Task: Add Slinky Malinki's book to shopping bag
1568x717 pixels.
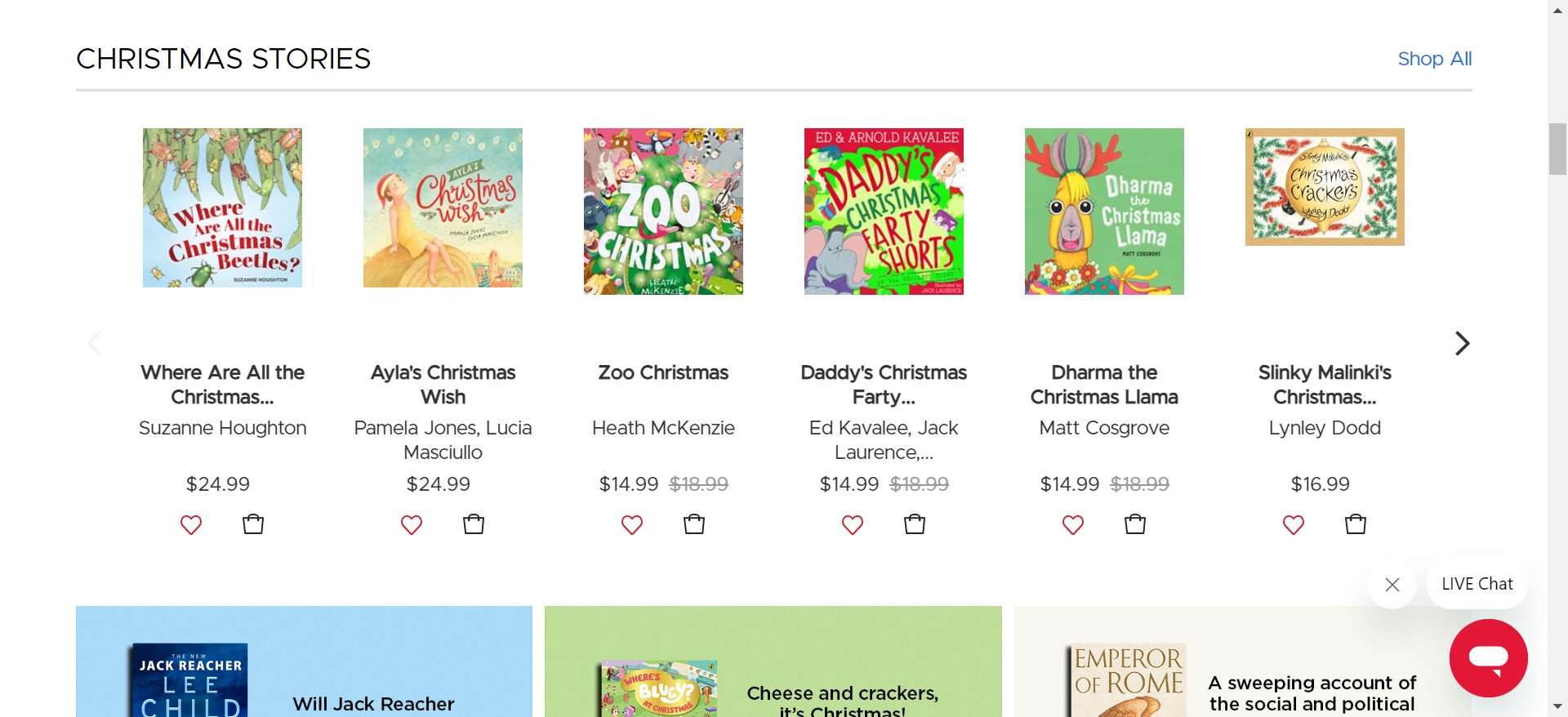Action: click(x=1356, y=524)
